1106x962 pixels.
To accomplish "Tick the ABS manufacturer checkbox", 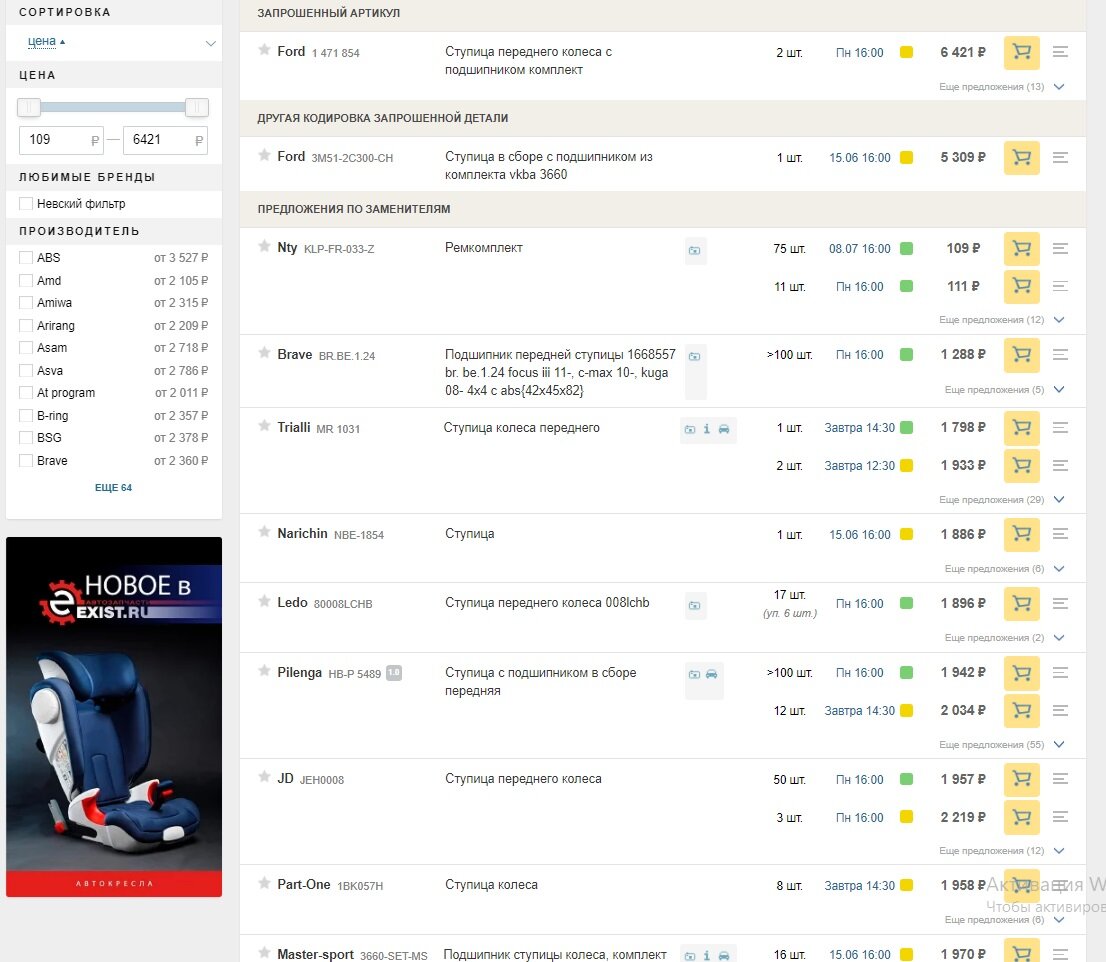I will tap(26, 257).
